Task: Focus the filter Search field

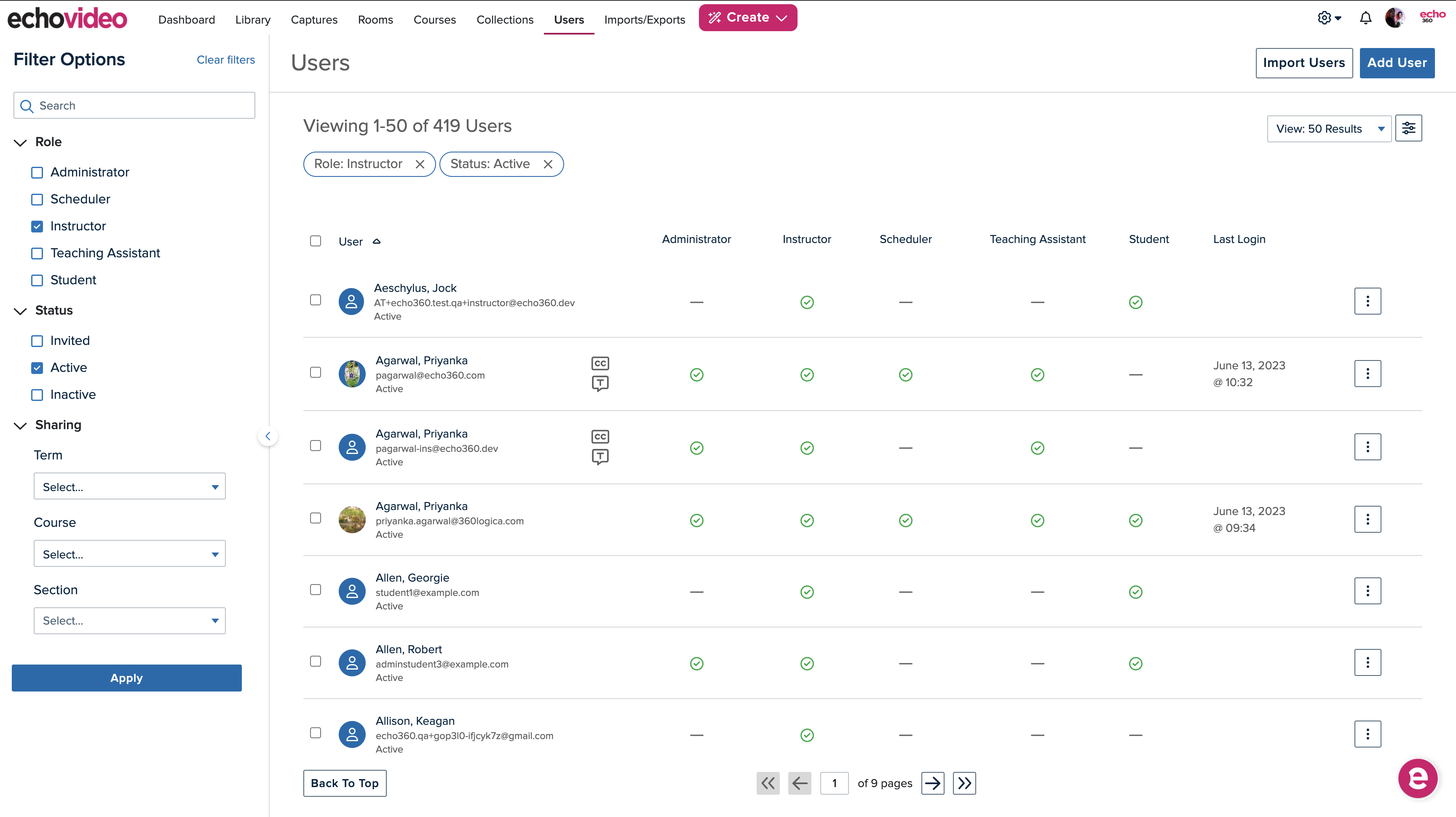Action: pyautogui.click(x=134, y=106)
